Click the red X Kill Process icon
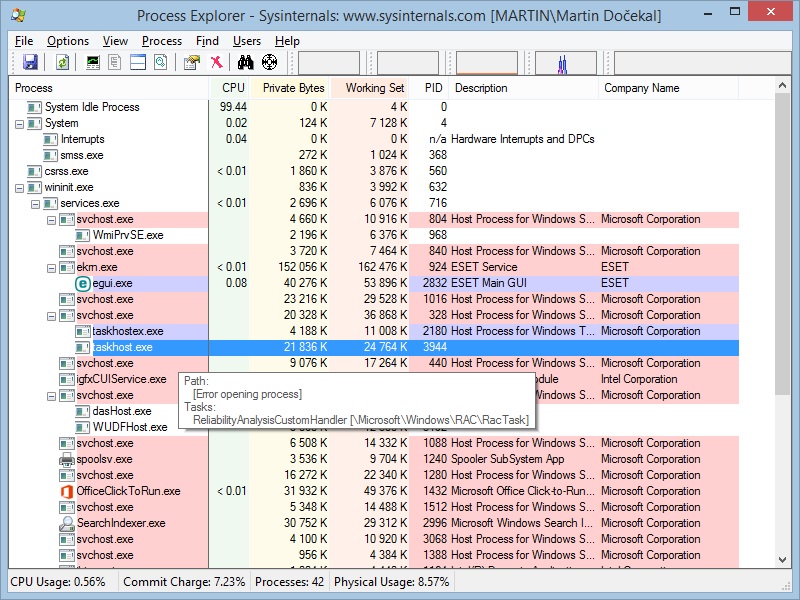The image size is (800, 600). 215,63
